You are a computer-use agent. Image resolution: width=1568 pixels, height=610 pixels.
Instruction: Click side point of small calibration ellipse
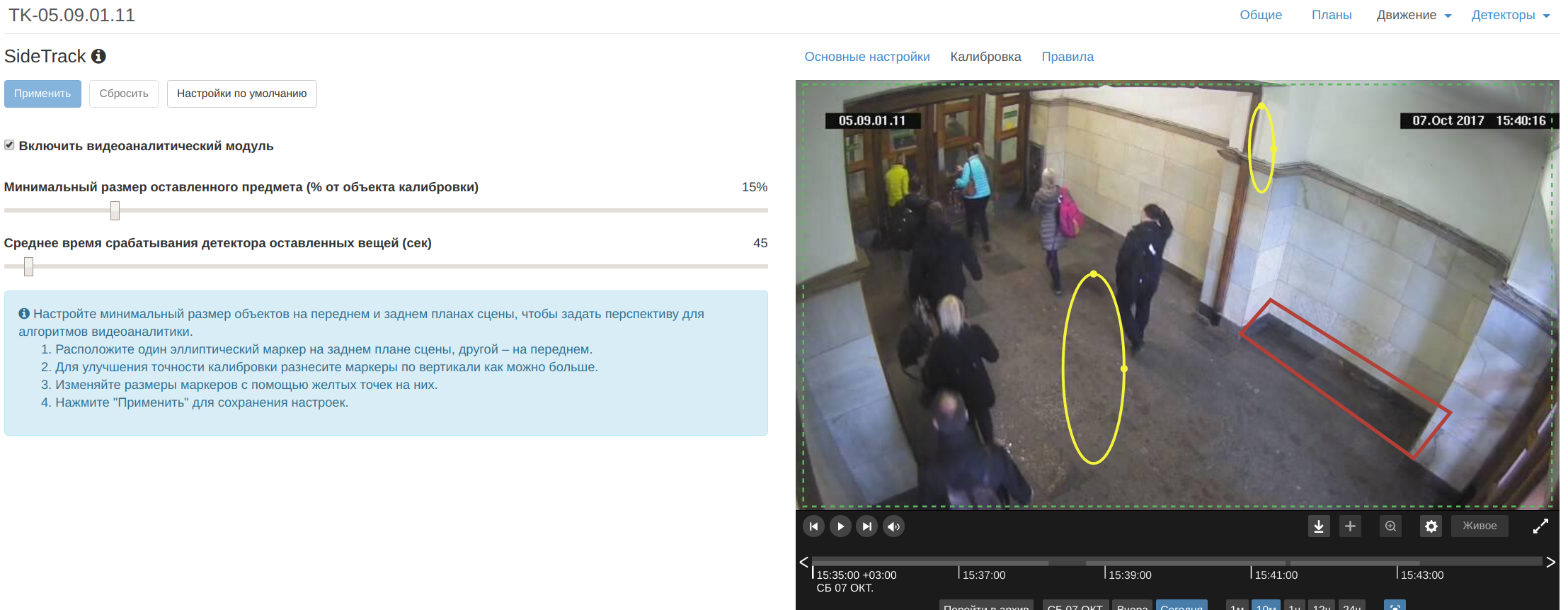click(x=1274, y=149)
